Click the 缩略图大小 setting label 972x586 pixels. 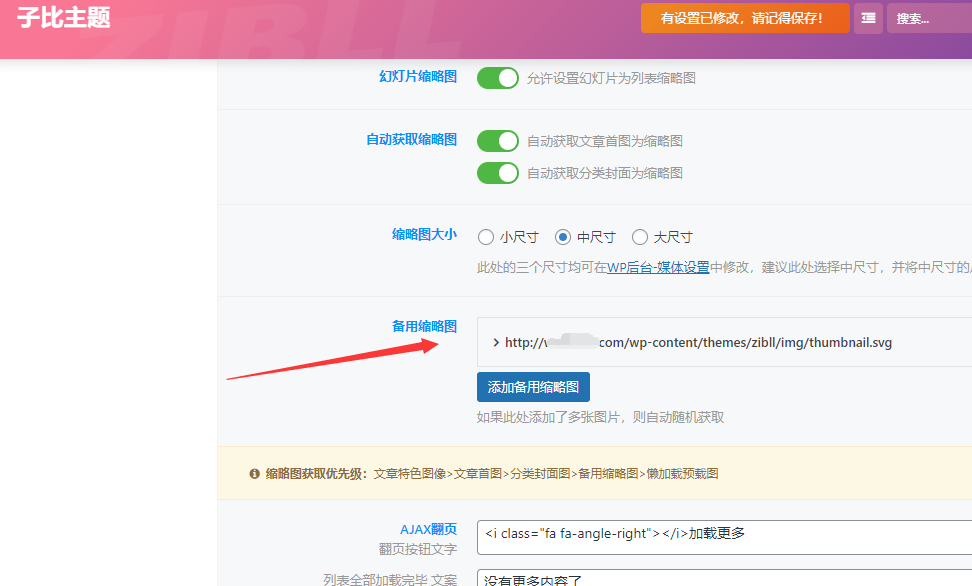pyautogui.click(x=424, y=234)
